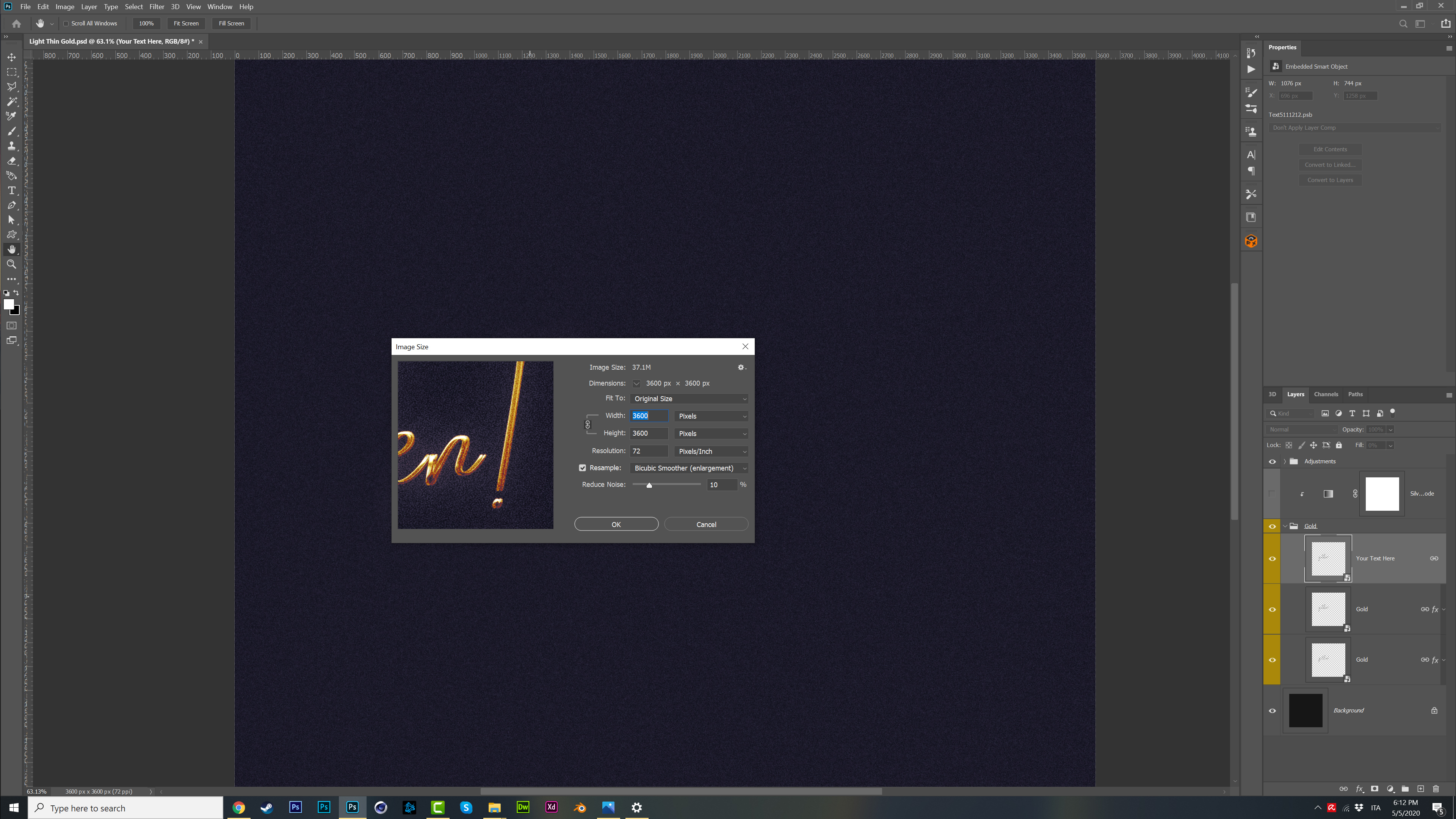Select the Brush tool
The image size is (1456, 819).
(x=11, y=131)
